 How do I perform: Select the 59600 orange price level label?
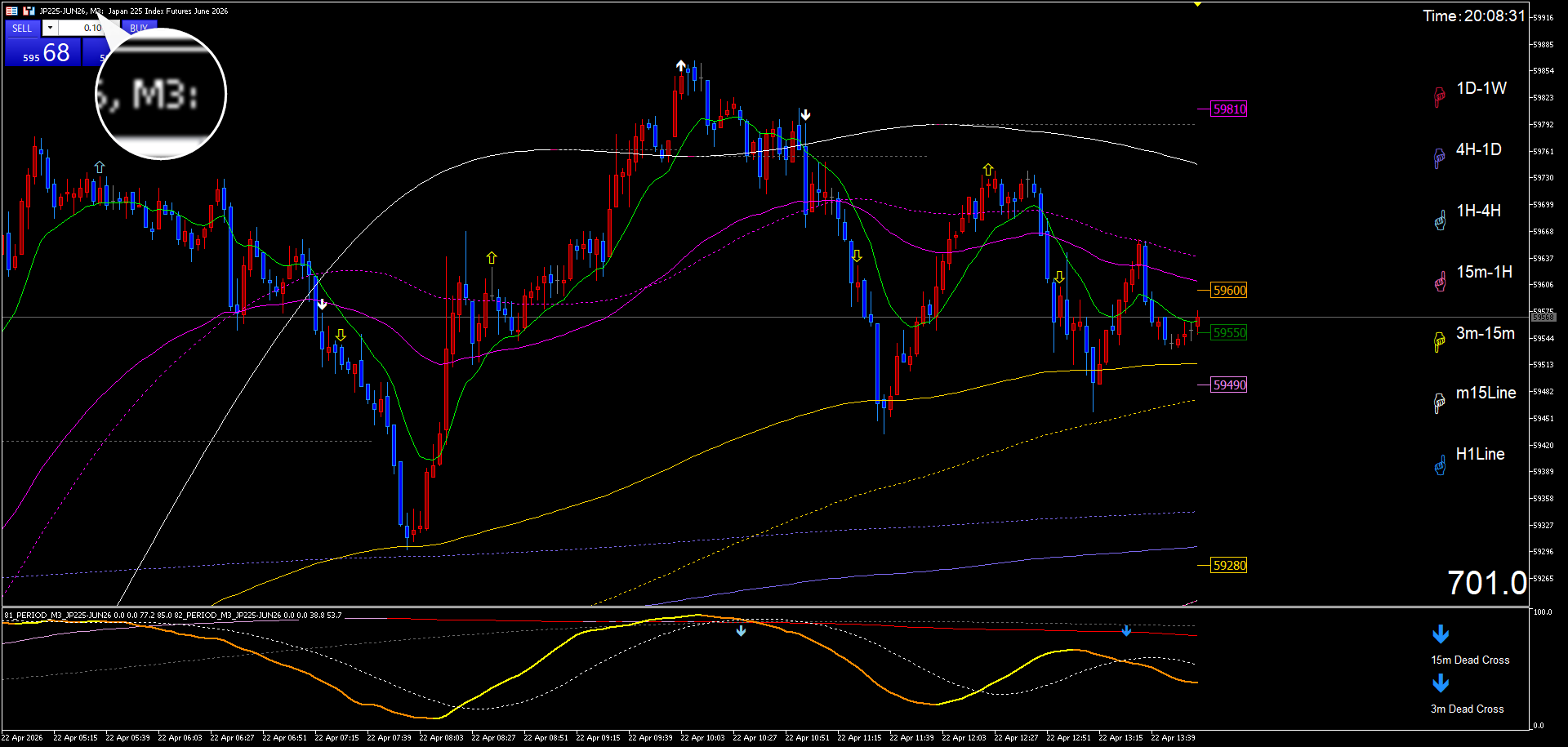point(1229,290)
